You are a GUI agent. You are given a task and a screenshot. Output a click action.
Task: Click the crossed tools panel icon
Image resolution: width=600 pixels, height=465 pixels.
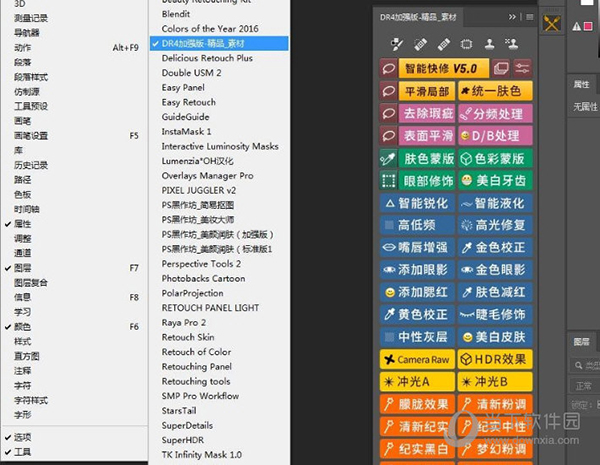551,24
